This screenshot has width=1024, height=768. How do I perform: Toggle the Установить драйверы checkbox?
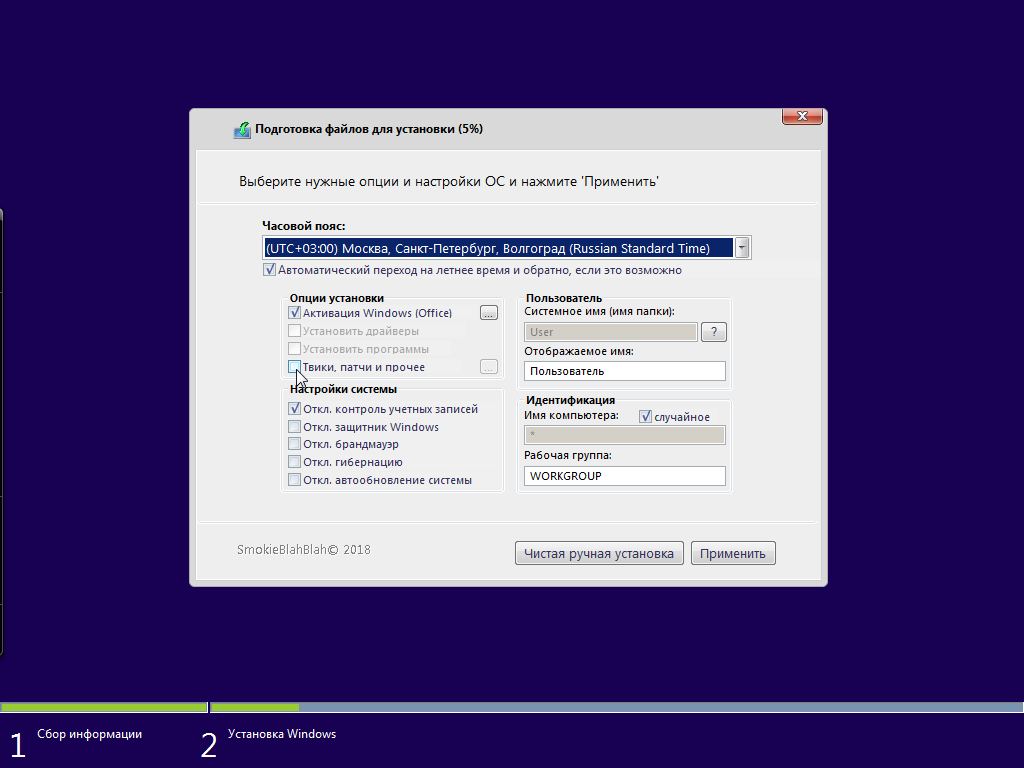click(x=295, y=330)
